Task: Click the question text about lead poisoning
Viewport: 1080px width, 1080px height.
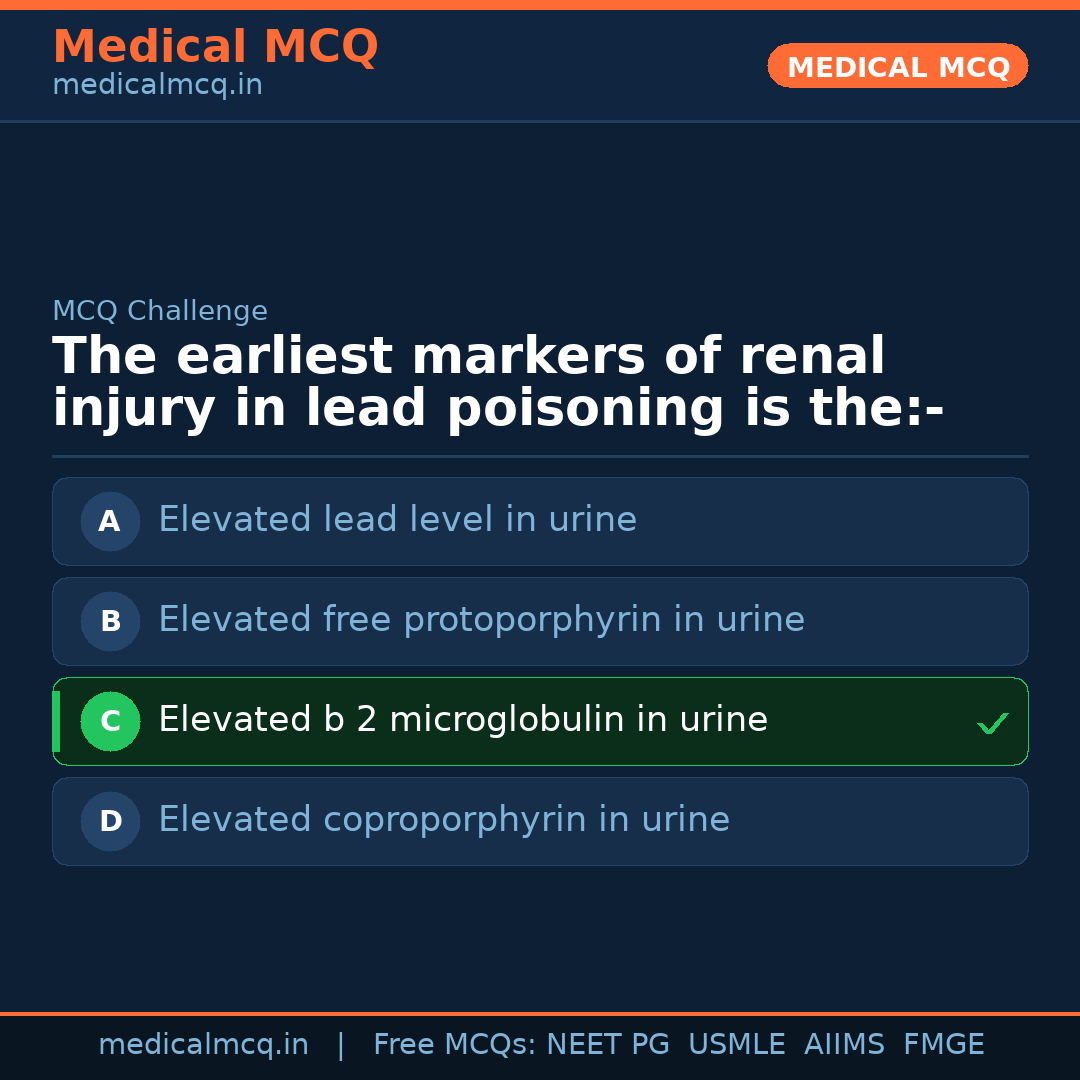Action: point(498,384)
